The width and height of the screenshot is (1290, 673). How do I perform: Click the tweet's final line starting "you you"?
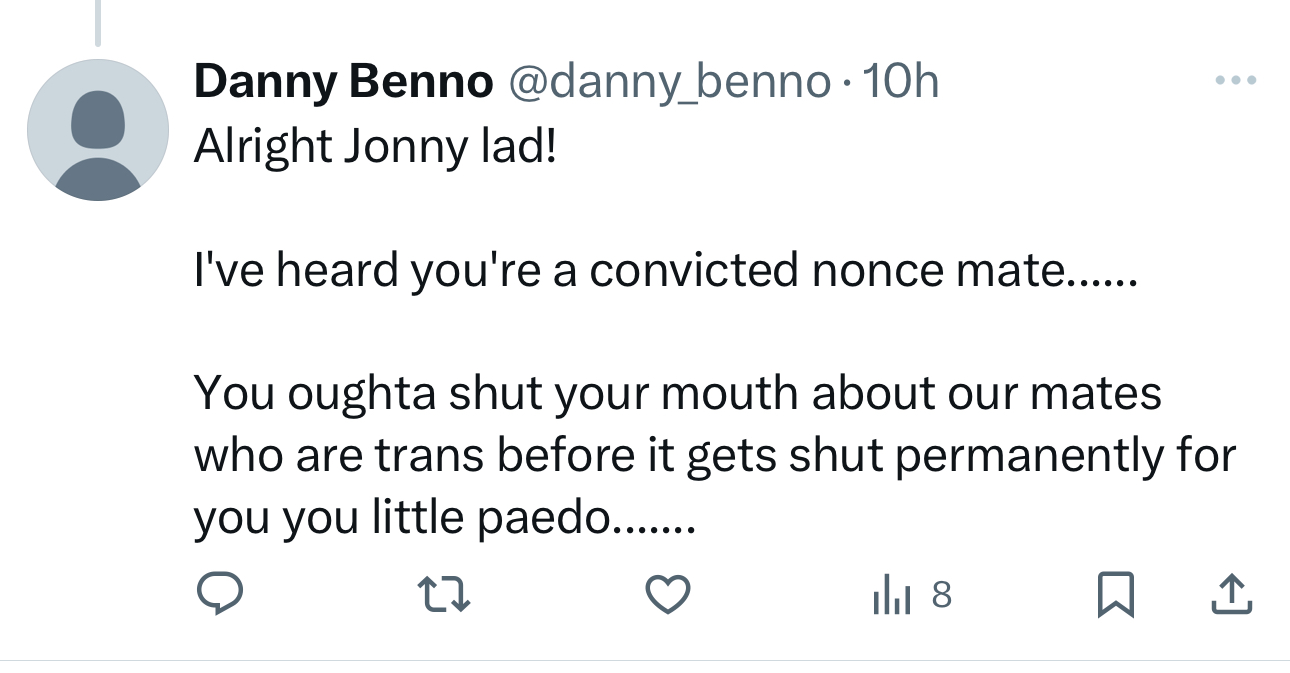tap(442, 517)
